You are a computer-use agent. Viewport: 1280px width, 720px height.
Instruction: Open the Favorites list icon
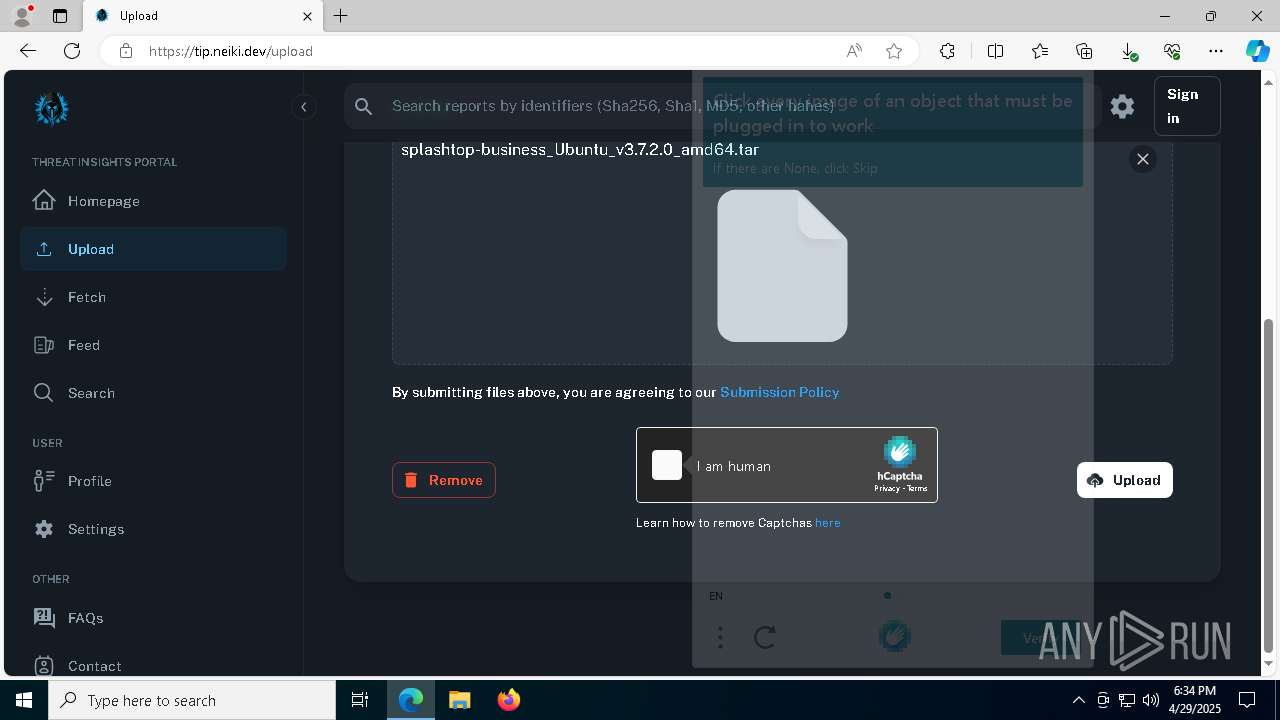[x=1040, y=51]
